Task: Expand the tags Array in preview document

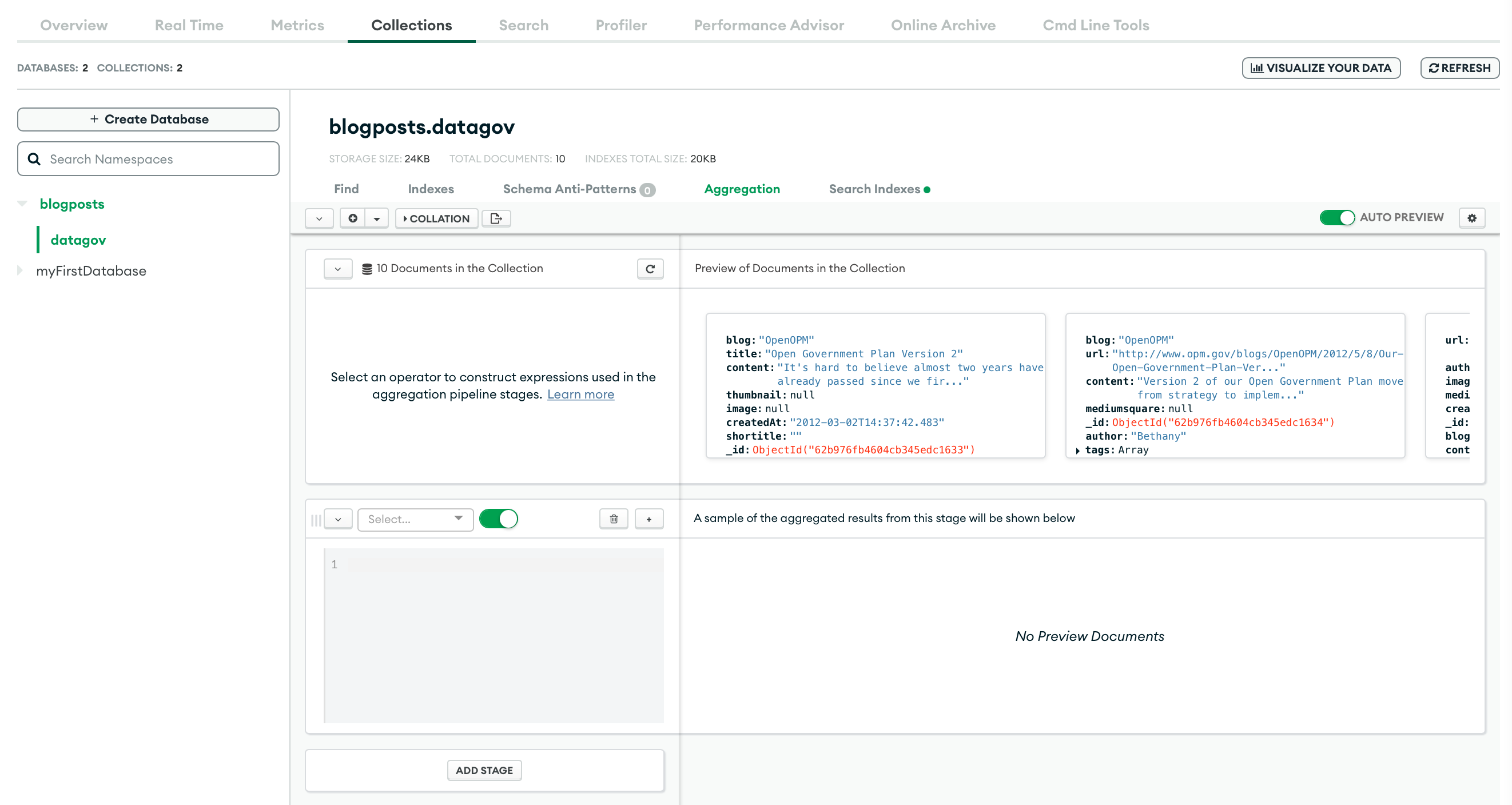Action: coord(1077,450)
